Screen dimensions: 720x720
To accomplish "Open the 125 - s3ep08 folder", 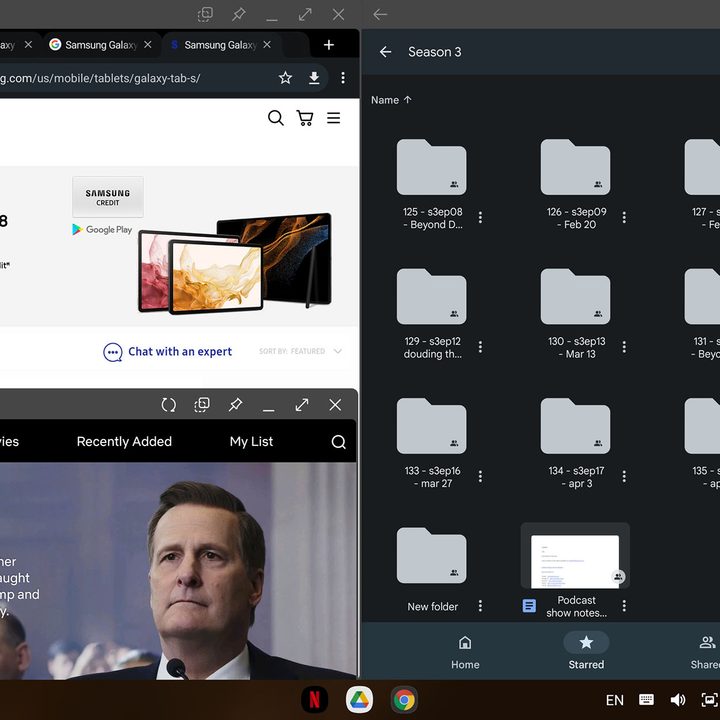I will (x=432, y=167).
